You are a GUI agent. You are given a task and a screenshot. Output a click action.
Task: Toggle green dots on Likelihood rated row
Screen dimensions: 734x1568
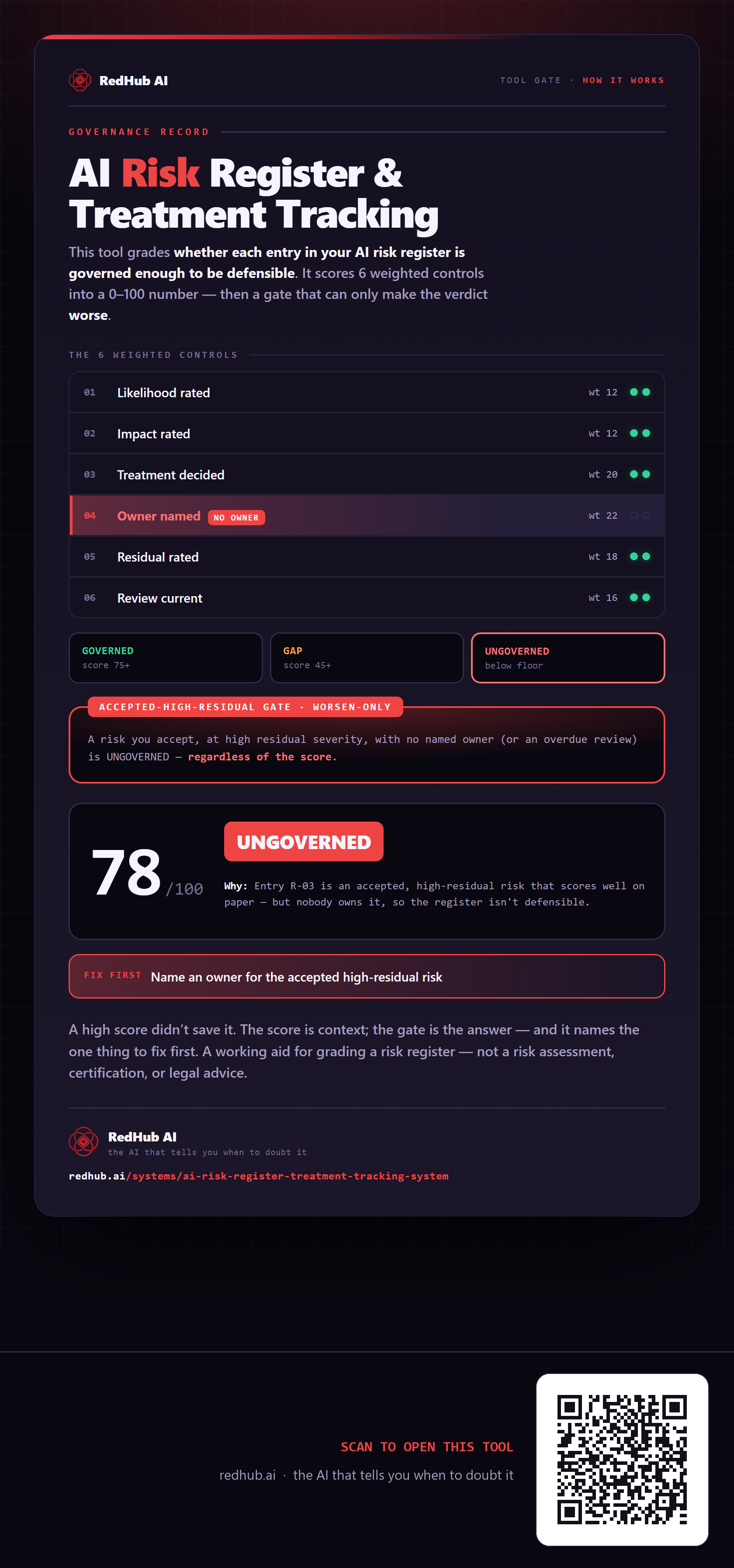tap(640, 392)
